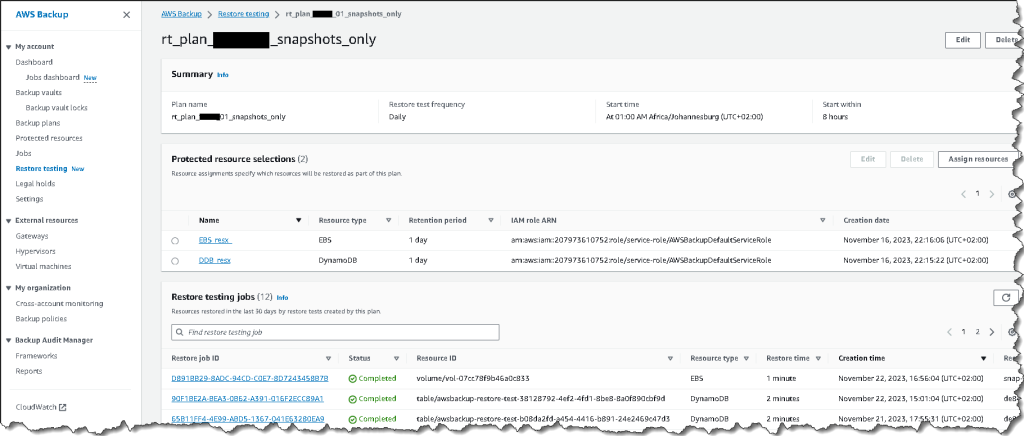The image size is (1024, 436).
Task: Sort jobs by Status column
Action: [x=396, y=359]
